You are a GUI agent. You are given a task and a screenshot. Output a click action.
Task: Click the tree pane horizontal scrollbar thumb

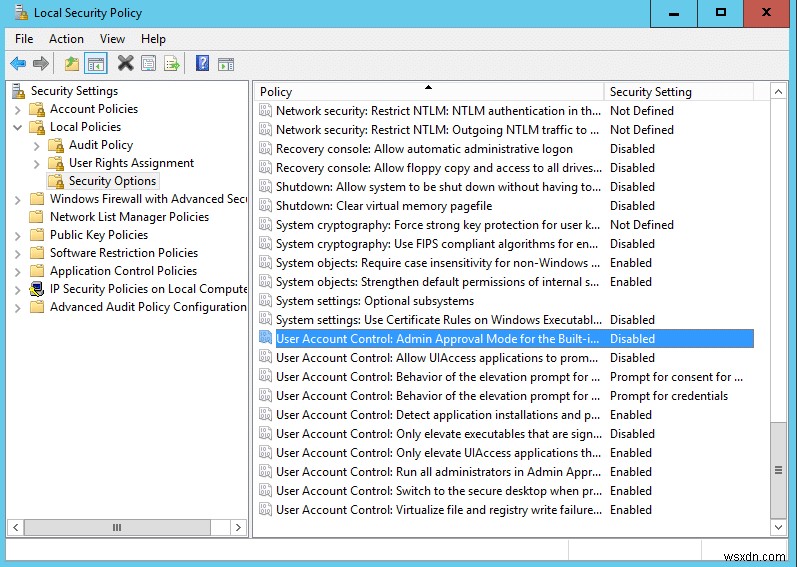(117, 527)
